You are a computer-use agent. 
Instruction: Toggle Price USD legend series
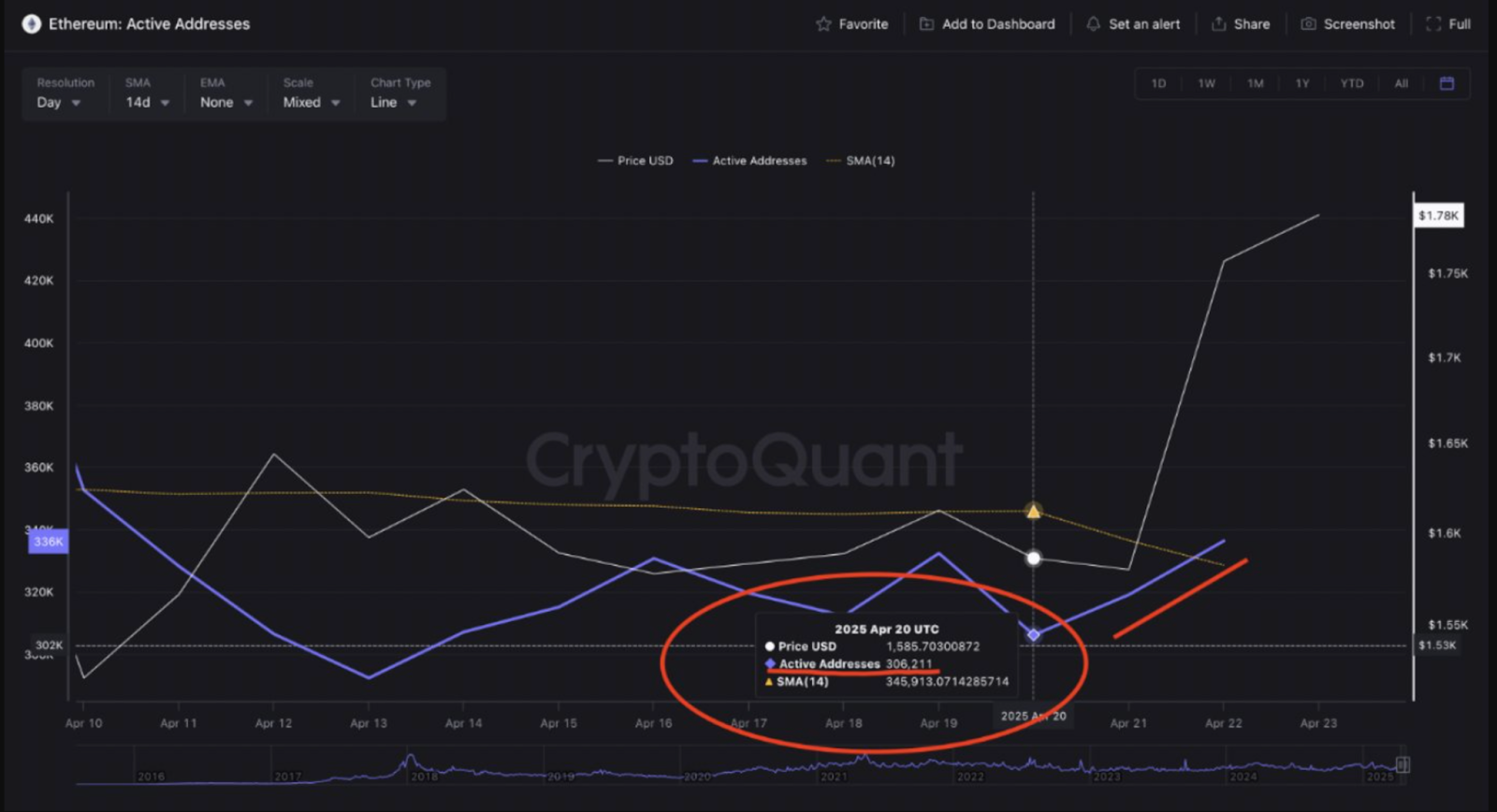[635, 161]
